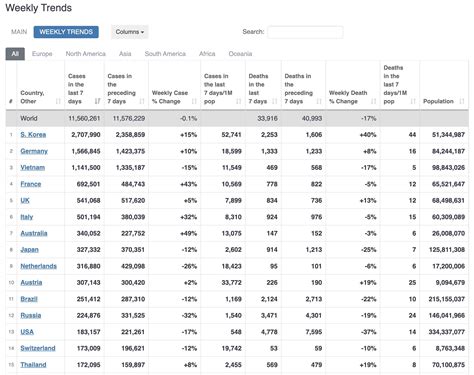Open the Brazil country link
474x375 pixels.
[x=29, y=299]
